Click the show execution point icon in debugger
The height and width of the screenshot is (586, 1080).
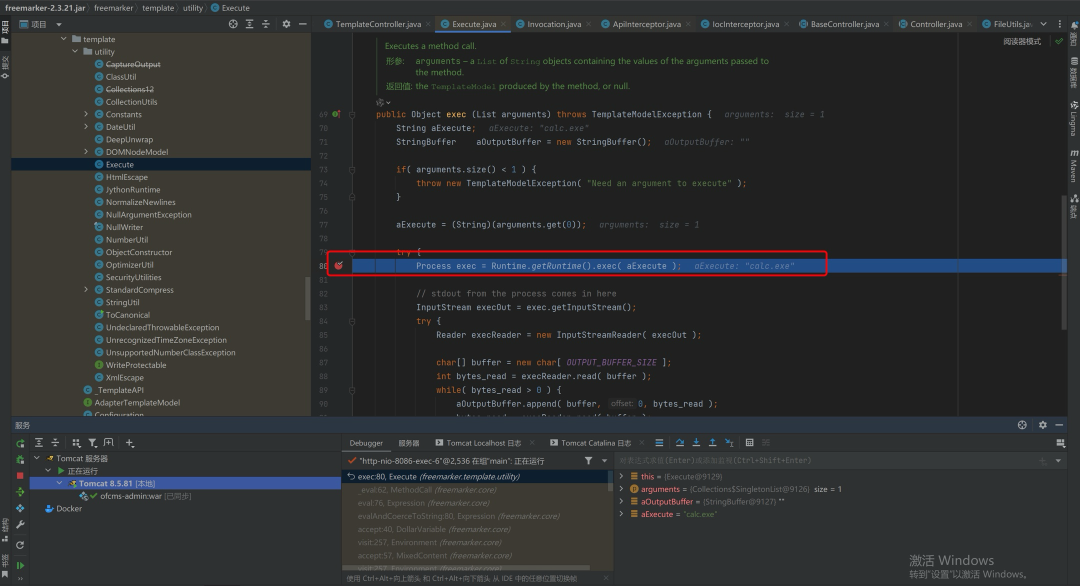[x=659, y=443]
